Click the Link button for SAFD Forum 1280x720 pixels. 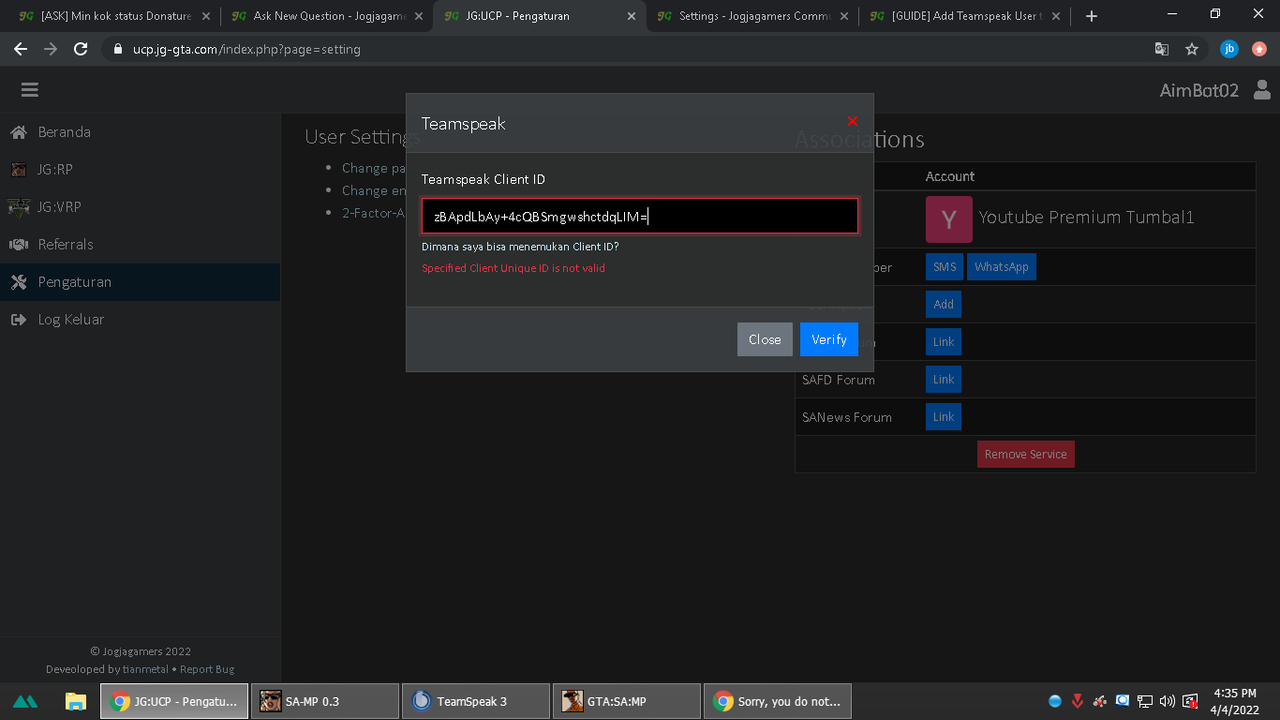pyautogui.click(x=944, y=379)
